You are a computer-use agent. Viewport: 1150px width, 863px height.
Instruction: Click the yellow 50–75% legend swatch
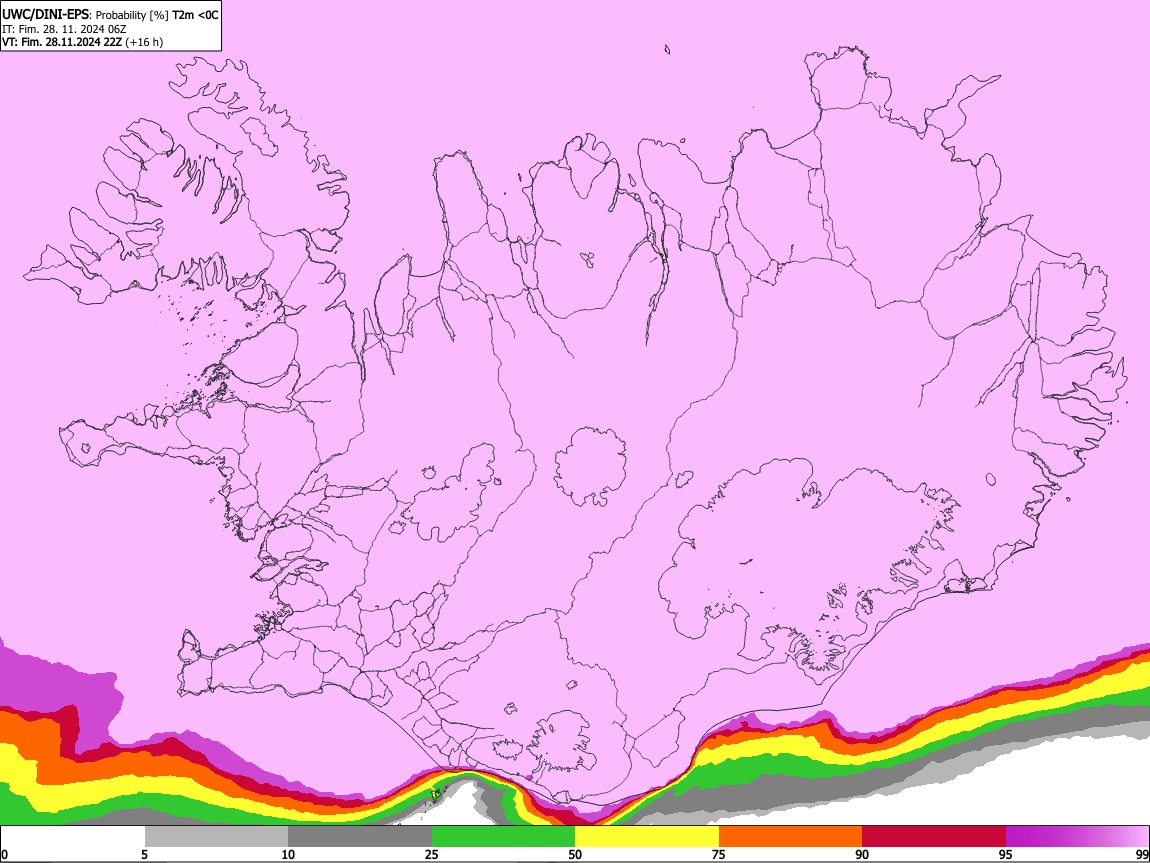point(647,836)
